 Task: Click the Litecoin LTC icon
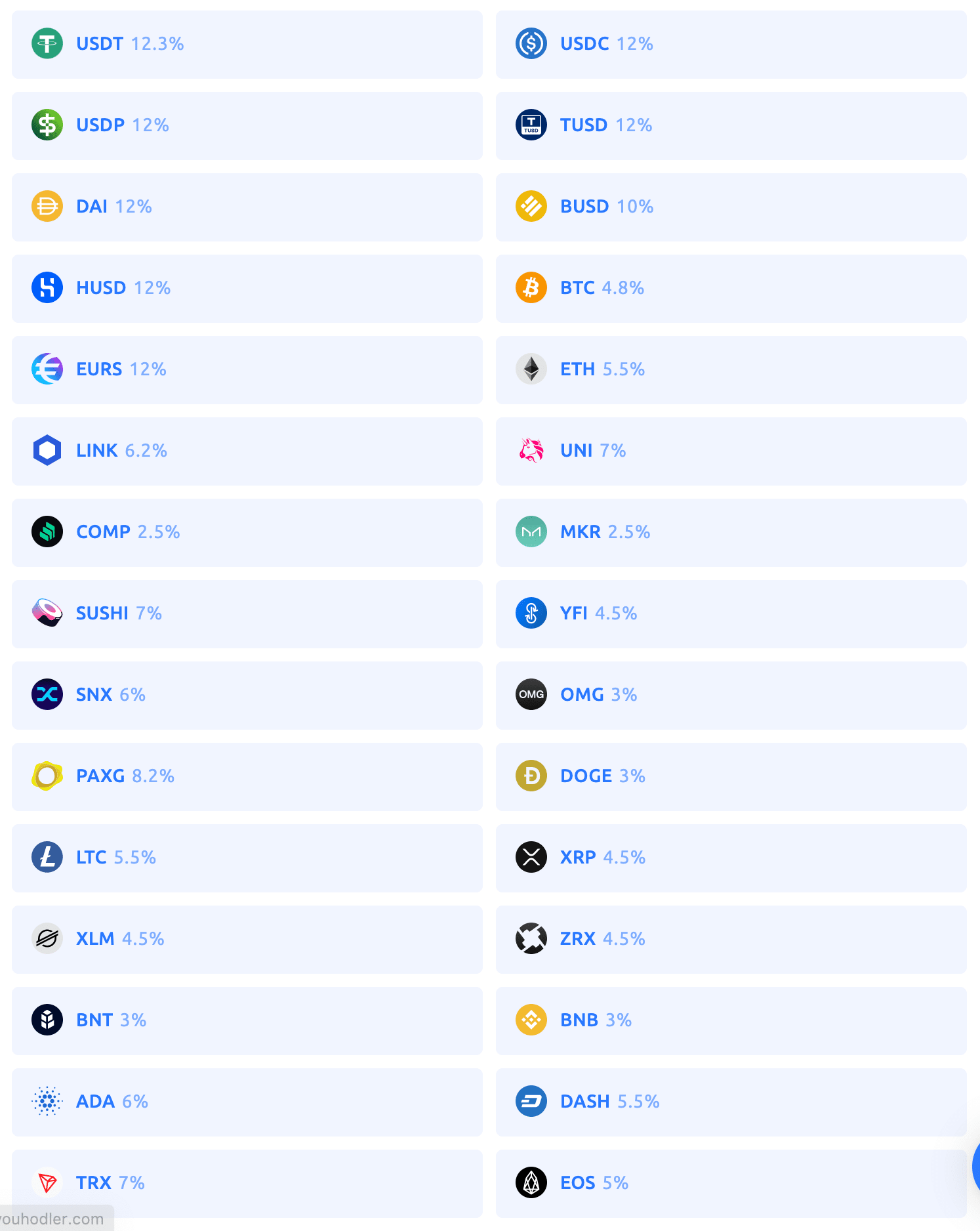tap(47, 857)
